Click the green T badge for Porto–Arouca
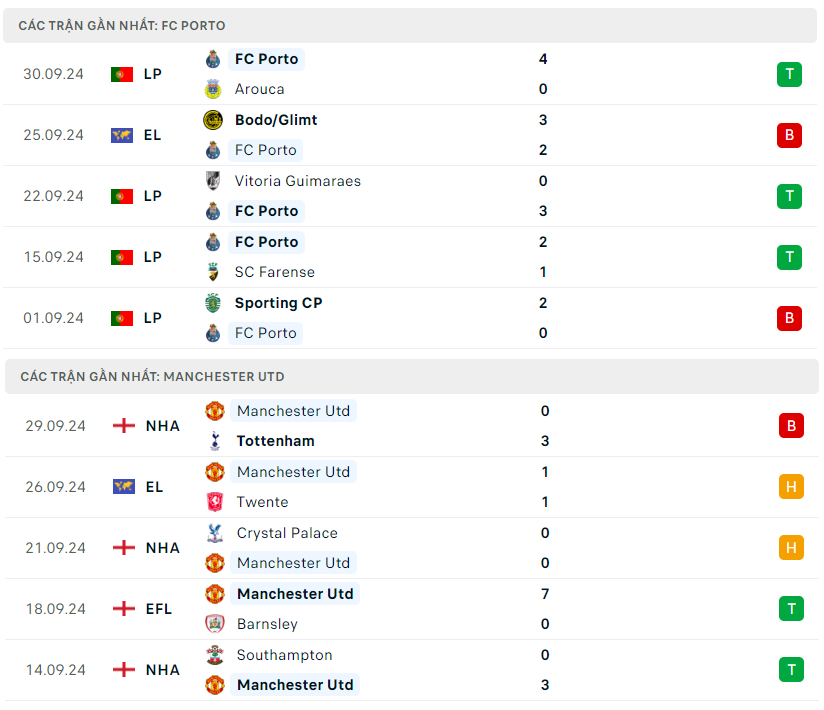 (x=789, y=74)
